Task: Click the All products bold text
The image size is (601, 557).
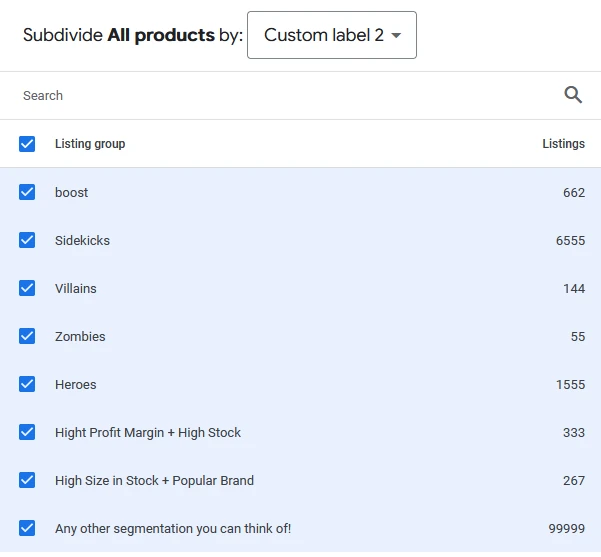Action: point(161,35)
